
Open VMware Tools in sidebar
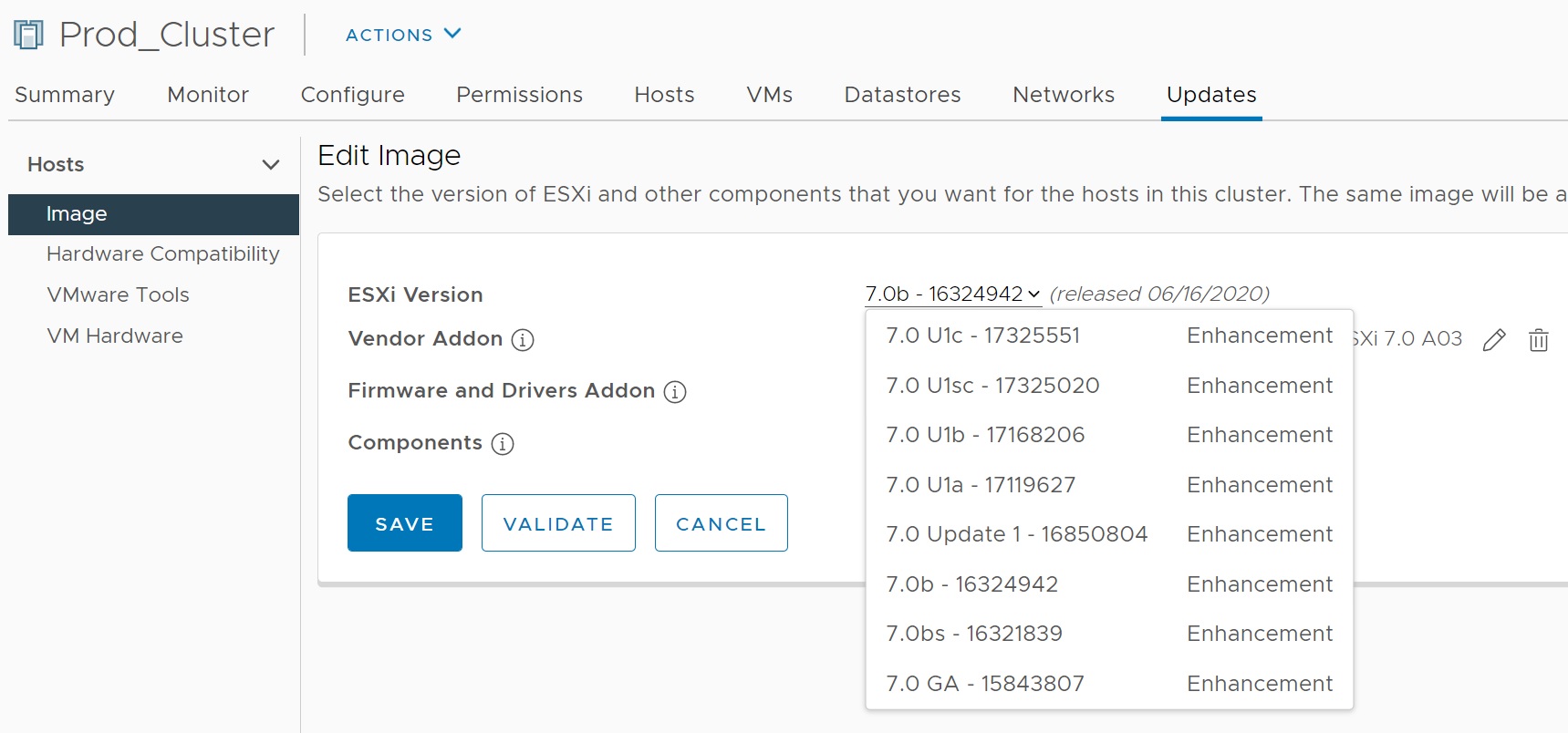tap(119, 295)
